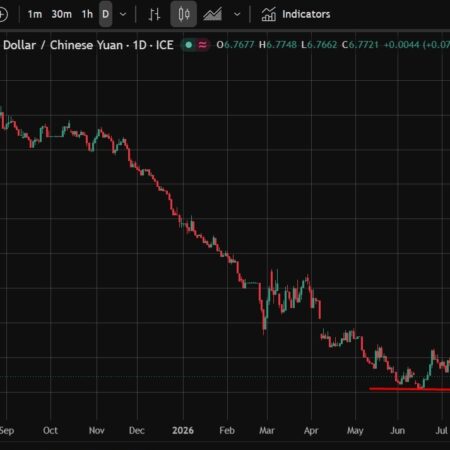Click the May label on time axis
The image size is (450, 450).
pos(355,430)
